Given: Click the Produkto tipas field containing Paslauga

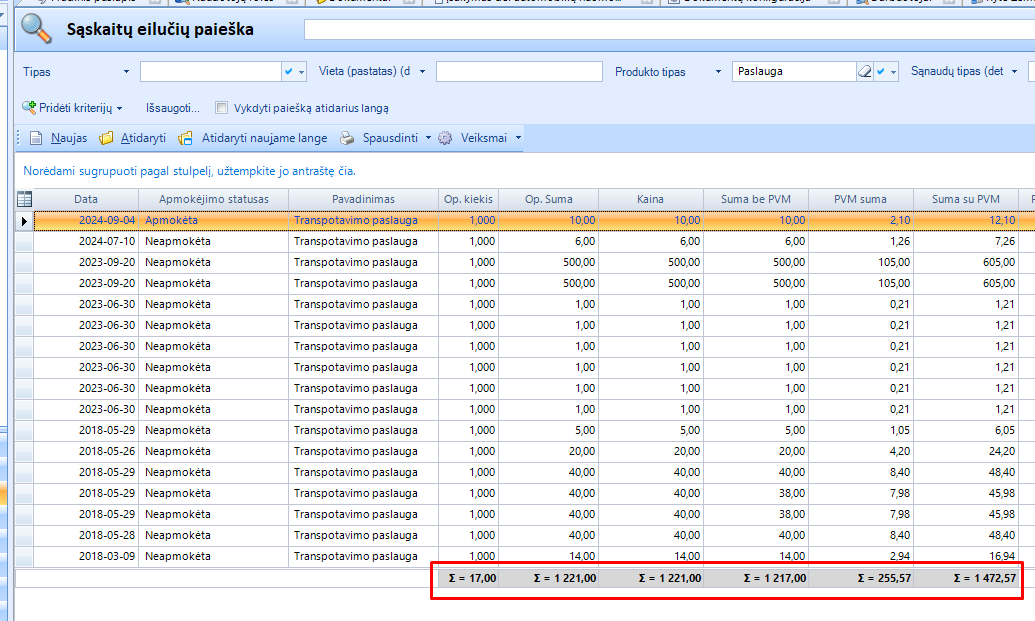Looking at the screenshot, I should (x=794, y=71).
